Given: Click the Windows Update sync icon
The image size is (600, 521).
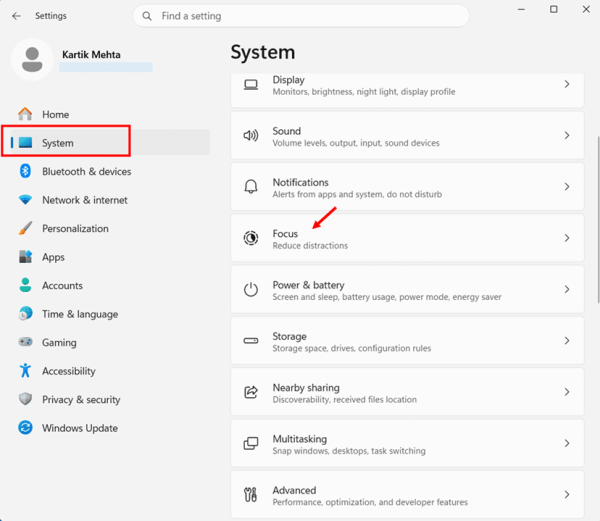Looking at the screenshot, I should [x=25, y=427].
